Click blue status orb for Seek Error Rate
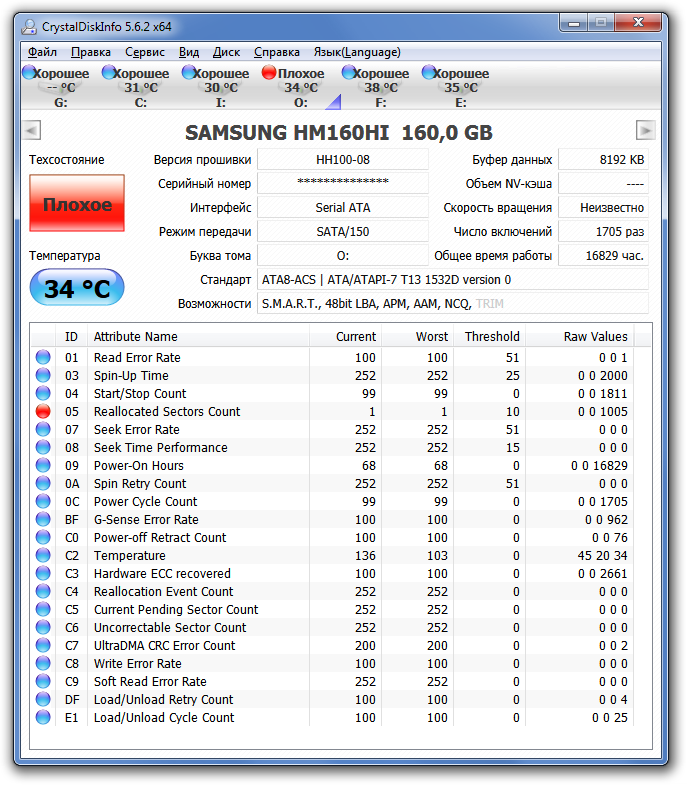Screen dimensions: 687x785 pos(43,429)
